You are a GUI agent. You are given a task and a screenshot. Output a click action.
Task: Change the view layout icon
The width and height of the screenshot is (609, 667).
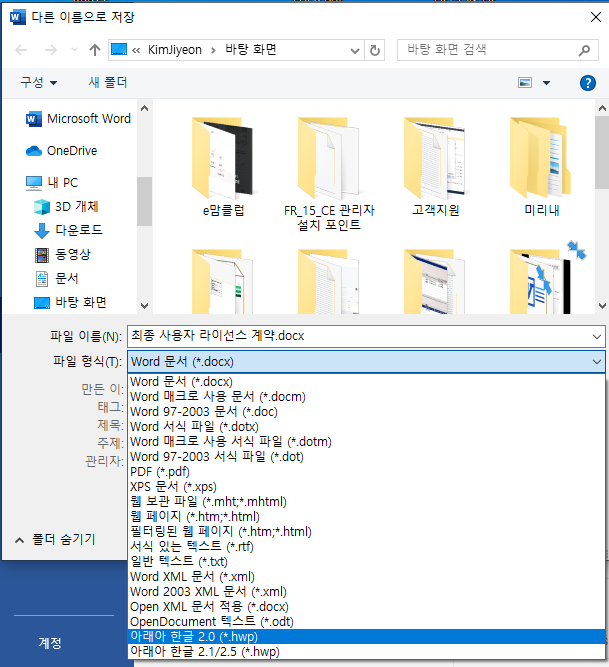(525, 83)
